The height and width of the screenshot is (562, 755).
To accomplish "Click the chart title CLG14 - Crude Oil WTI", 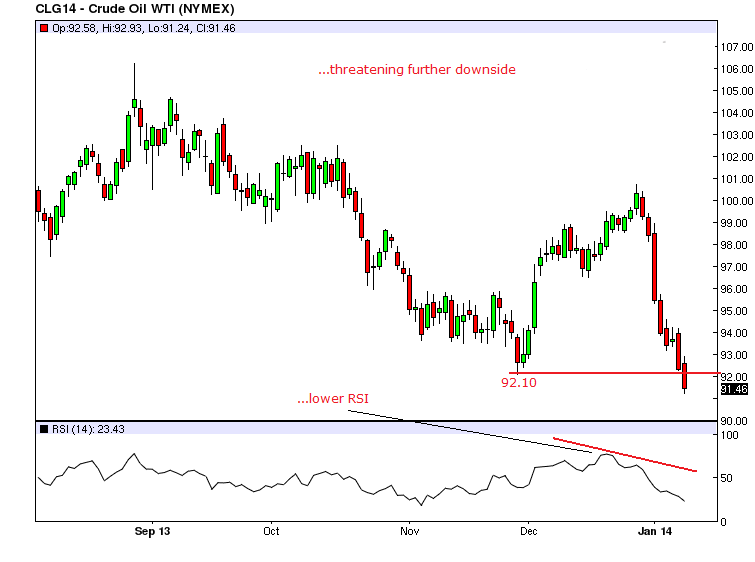I will [117, 9].
